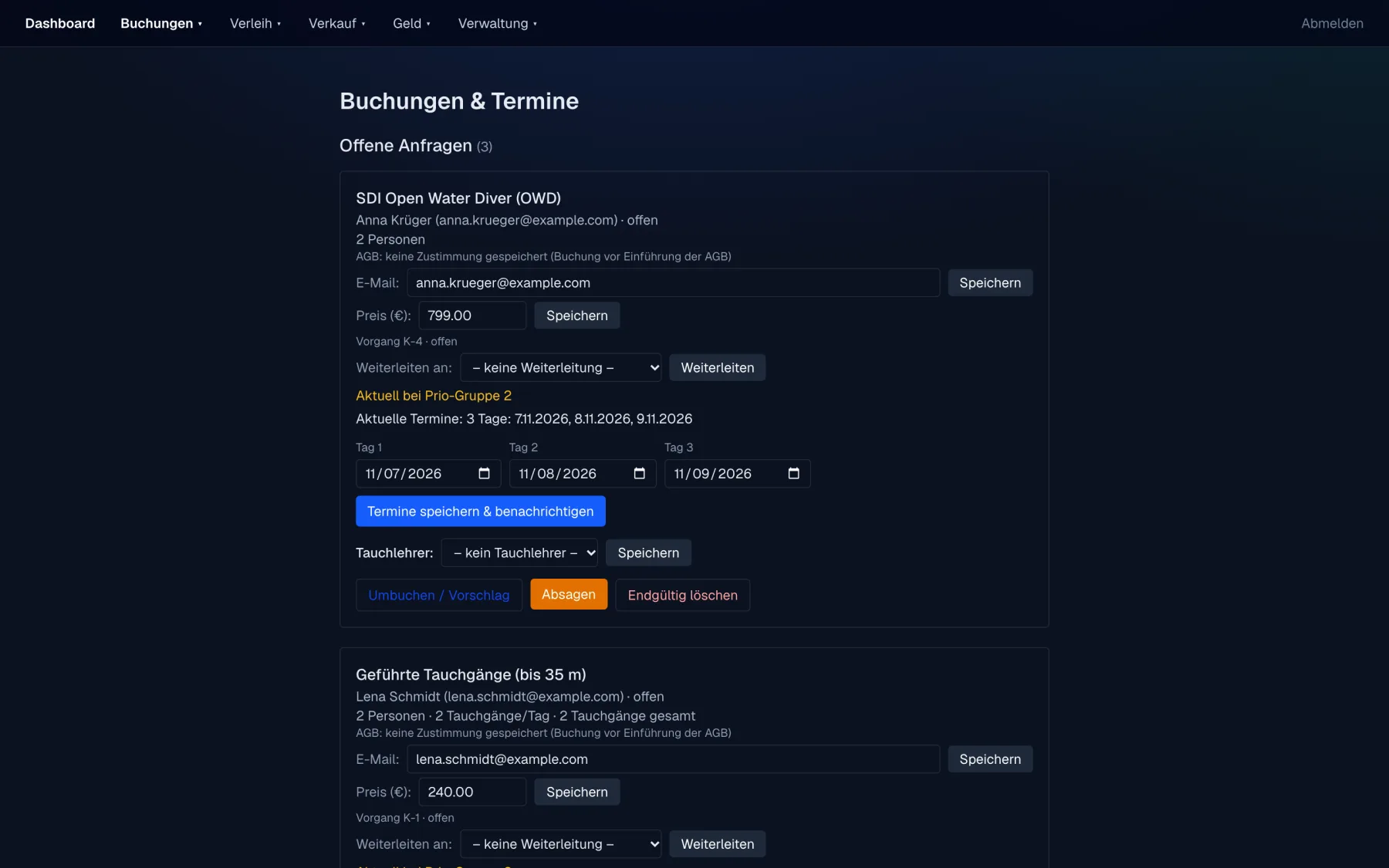The height and width of the screenshot is (868, 1389).
Task: Focus the anna.krueger@example.com e-mail field
Action: pyautogui.click(x=674, y=283)
